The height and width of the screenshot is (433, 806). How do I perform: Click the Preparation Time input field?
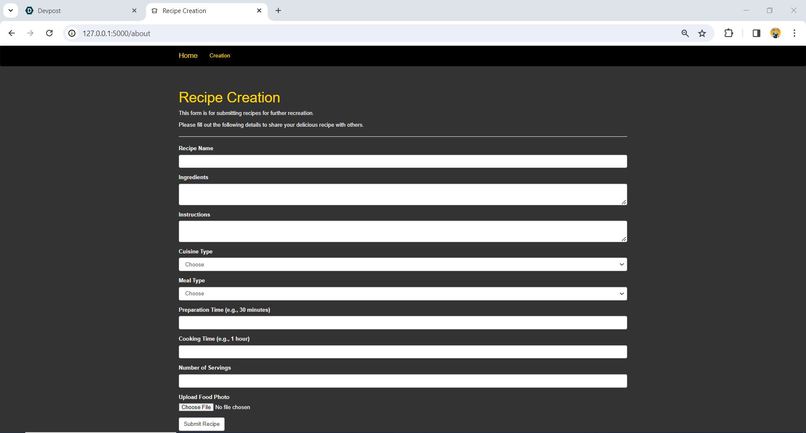coord(402,323)
